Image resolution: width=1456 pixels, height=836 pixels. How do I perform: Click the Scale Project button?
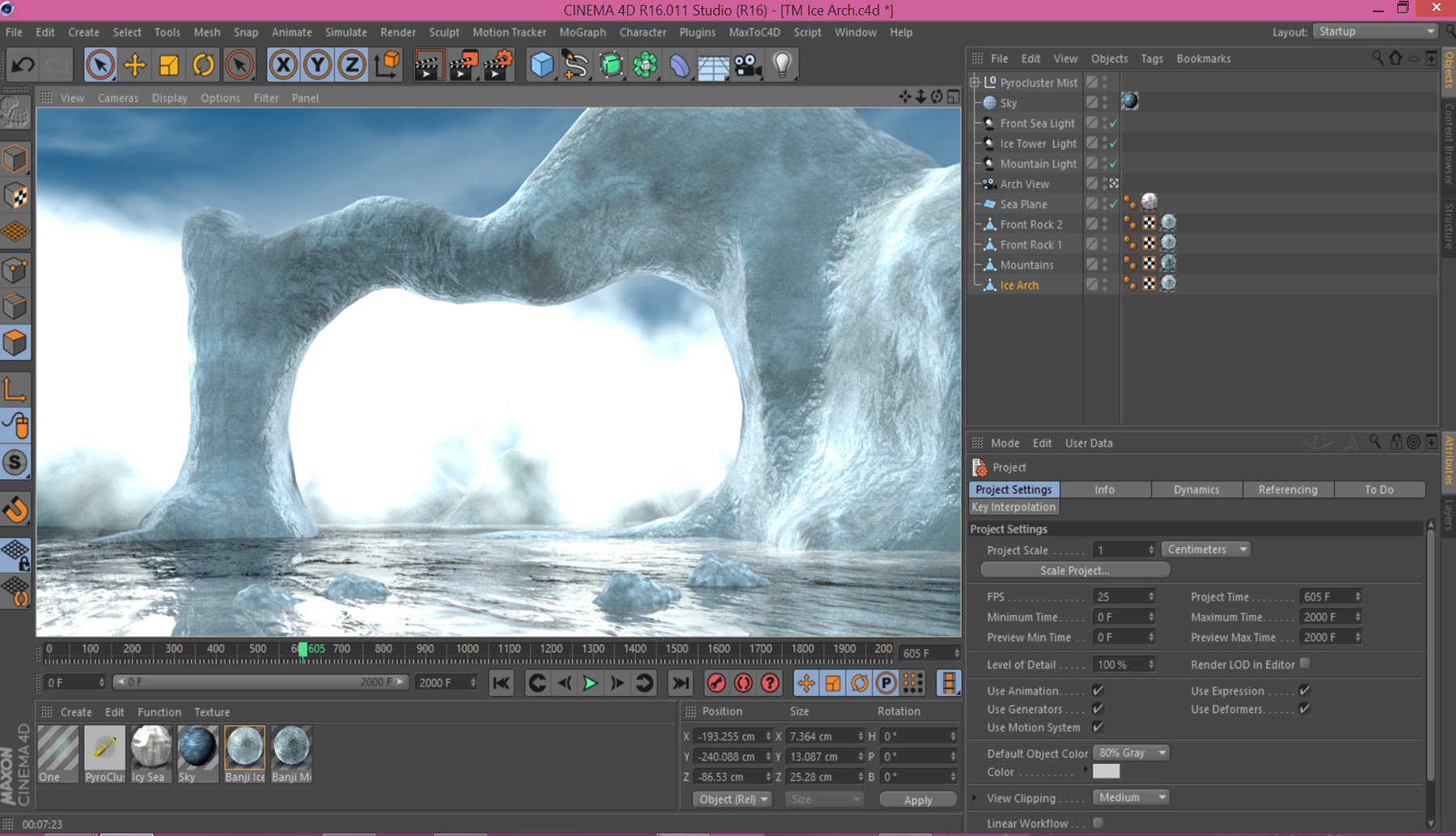pos(1075,571)
